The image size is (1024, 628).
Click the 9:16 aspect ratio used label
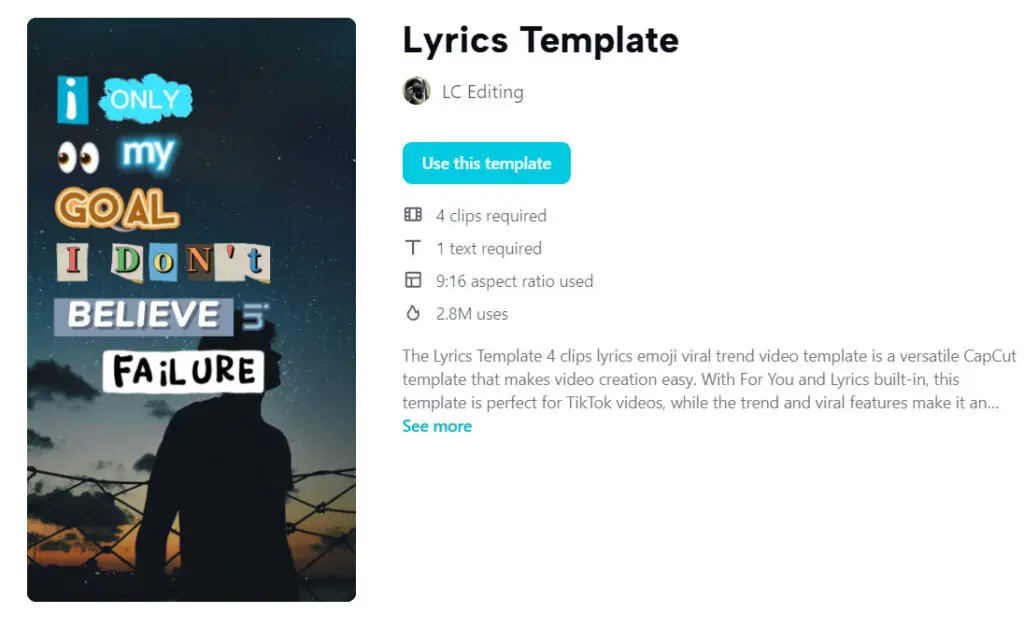coord(512,281)
